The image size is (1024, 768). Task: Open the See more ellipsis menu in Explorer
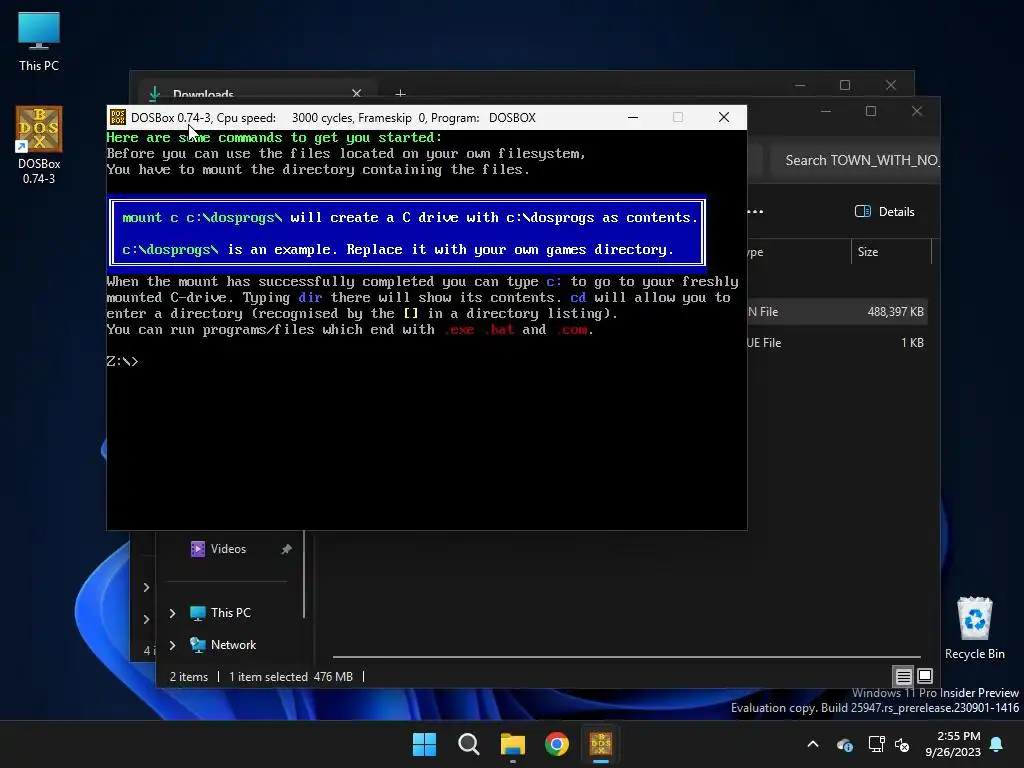click(755, 212)
